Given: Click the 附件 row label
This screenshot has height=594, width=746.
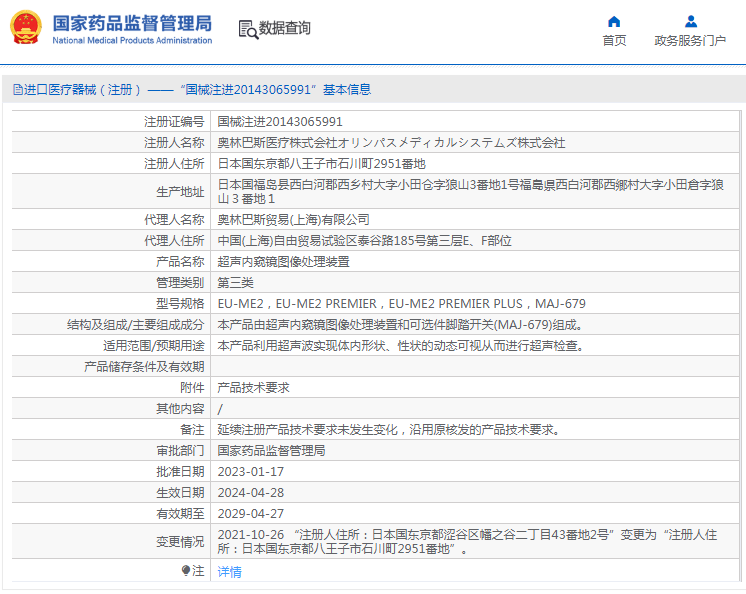Looking at the screenshot, I should 192,388.
